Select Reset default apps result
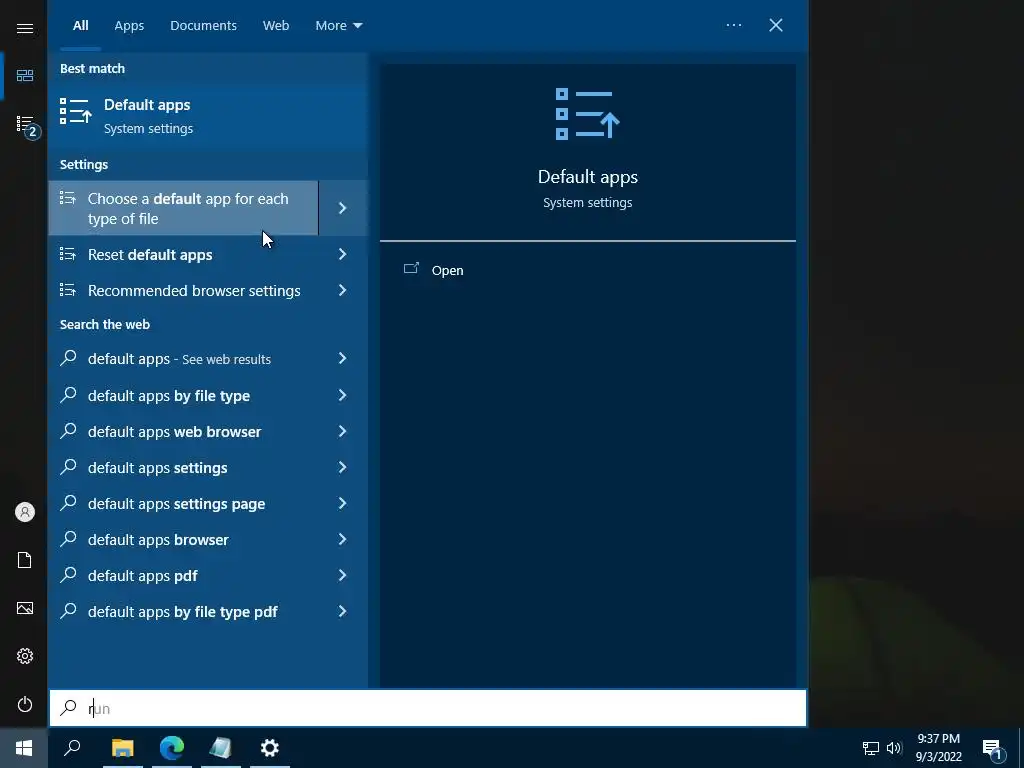1024x768 pixels. [184, 254]
